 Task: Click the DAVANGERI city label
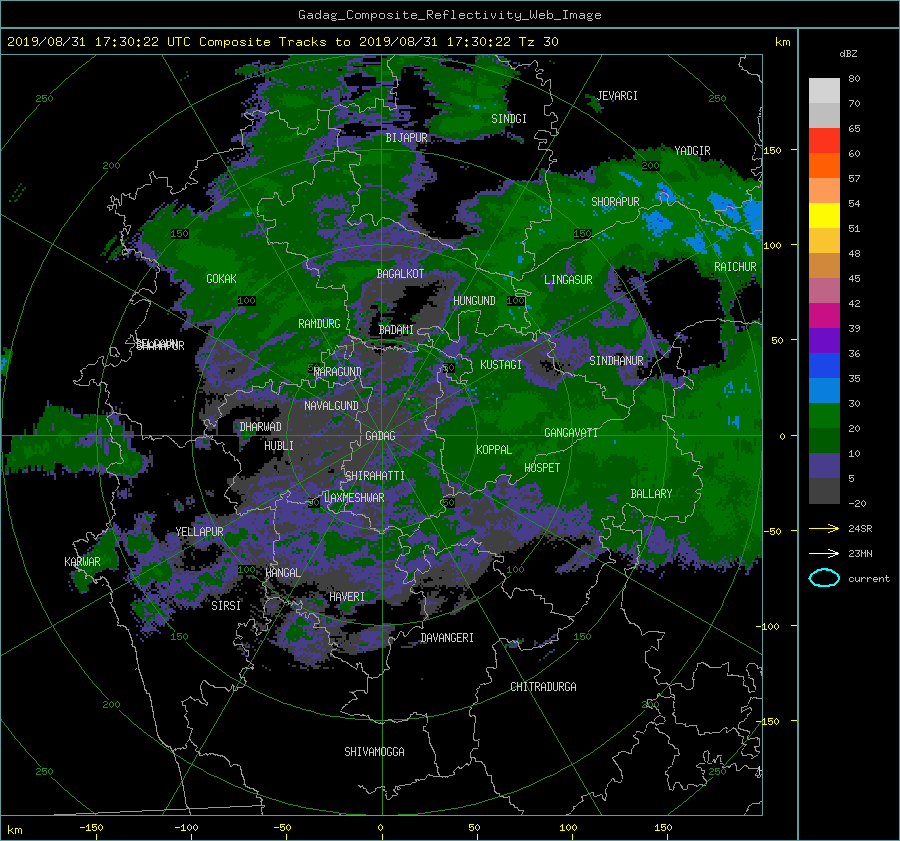(447, 638)
